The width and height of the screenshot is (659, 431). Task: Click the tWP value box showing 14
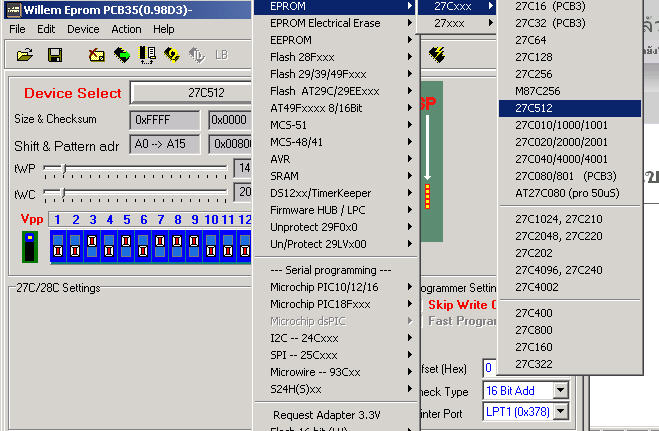(x=243, y=168)
